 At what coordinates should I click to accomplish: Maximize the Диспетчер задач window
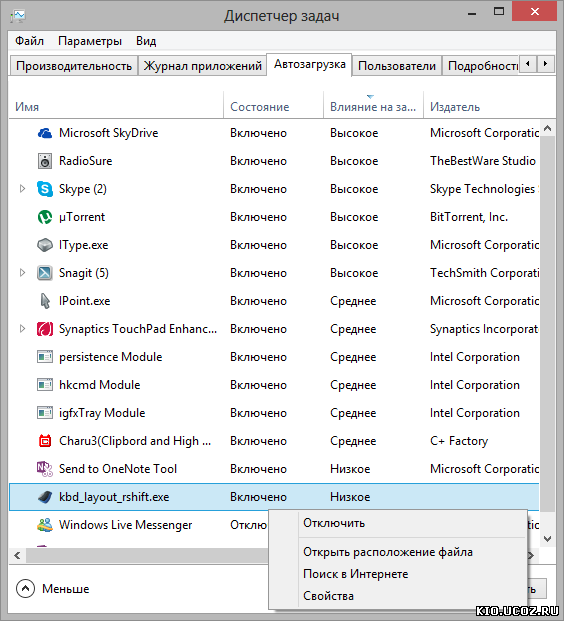(499, 12)
